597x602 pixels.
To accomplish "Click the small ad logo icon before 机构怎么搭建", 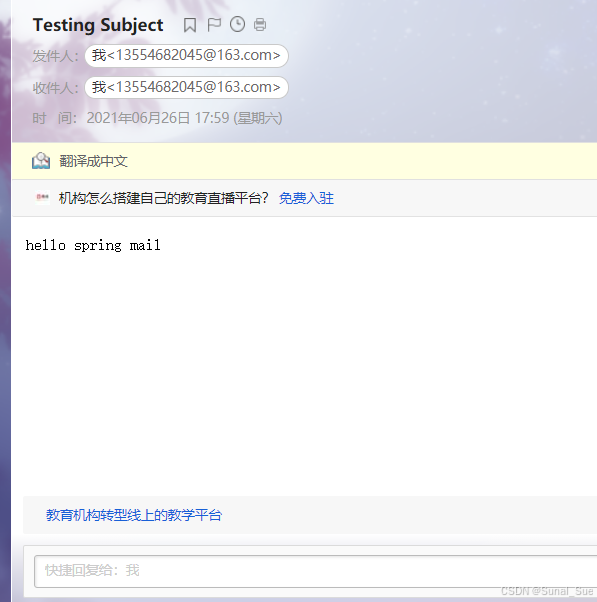I will click(x=42, y=197).
